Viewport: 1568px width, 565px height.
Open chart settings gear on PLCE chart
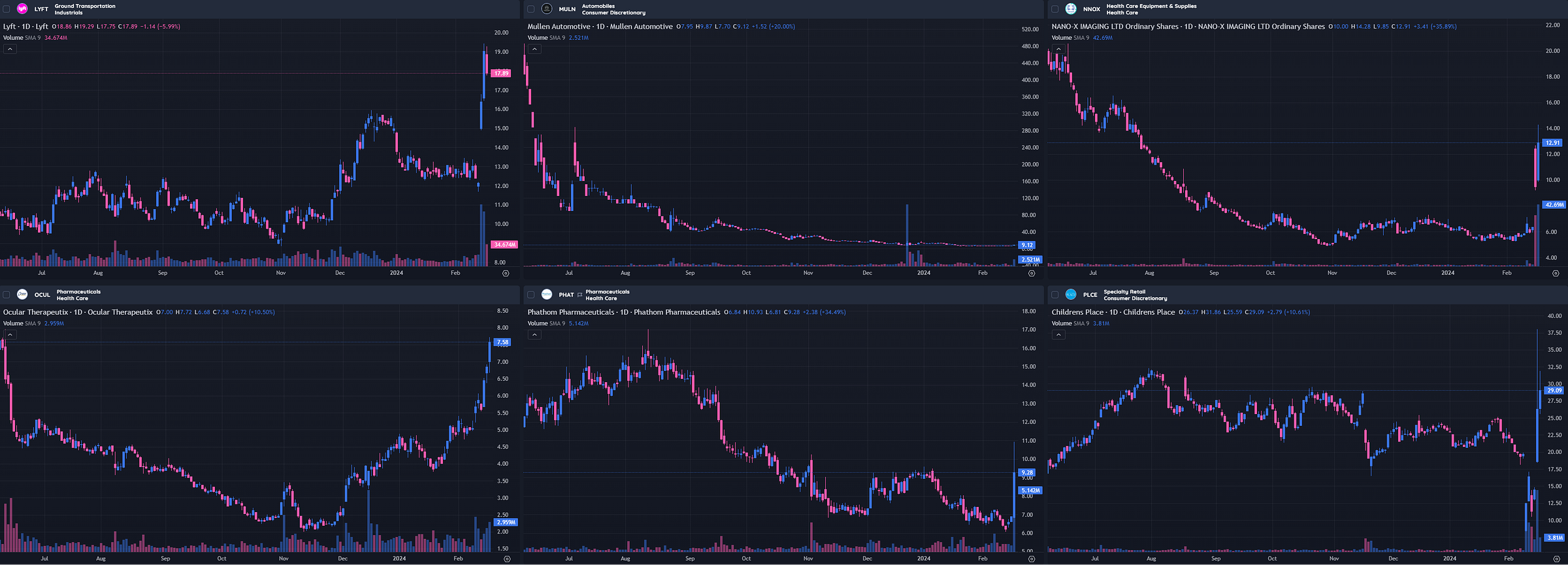pyautogui.click(x=1556, y=559)
